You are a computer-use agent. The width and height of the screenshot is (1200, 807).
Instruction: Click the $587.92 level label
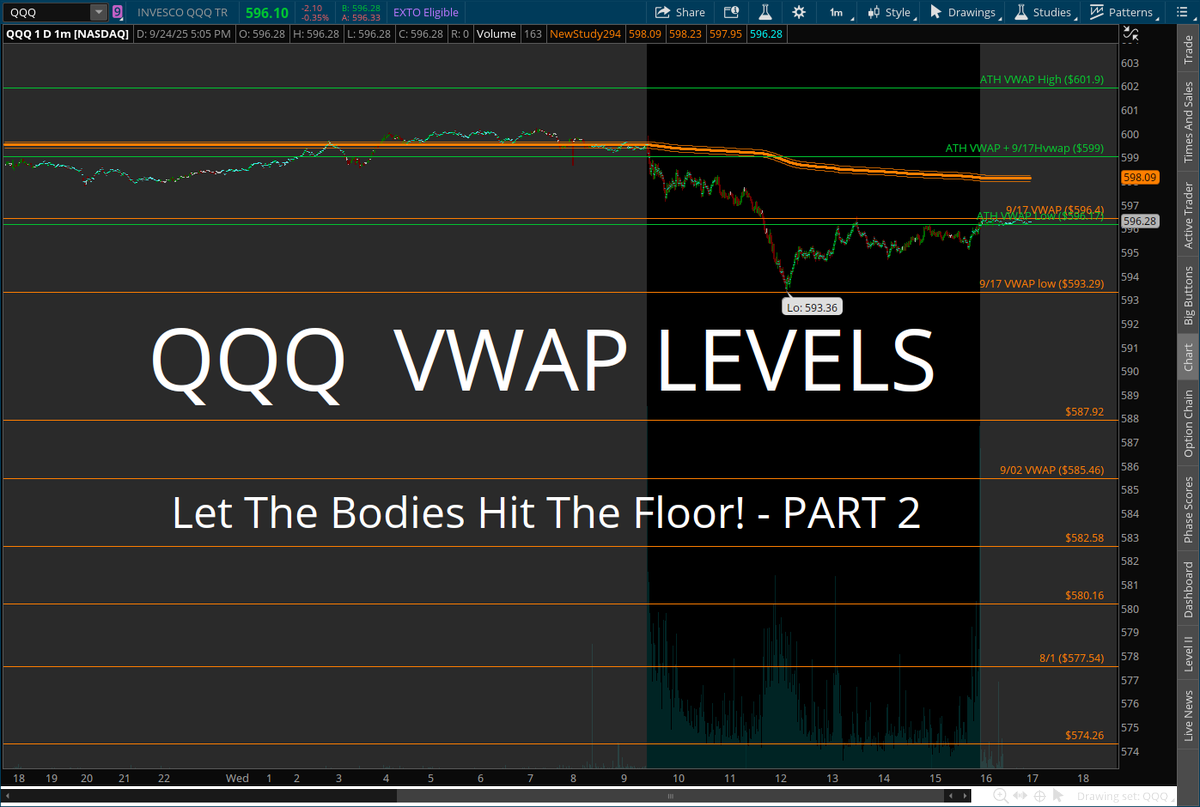(1085, 411)
